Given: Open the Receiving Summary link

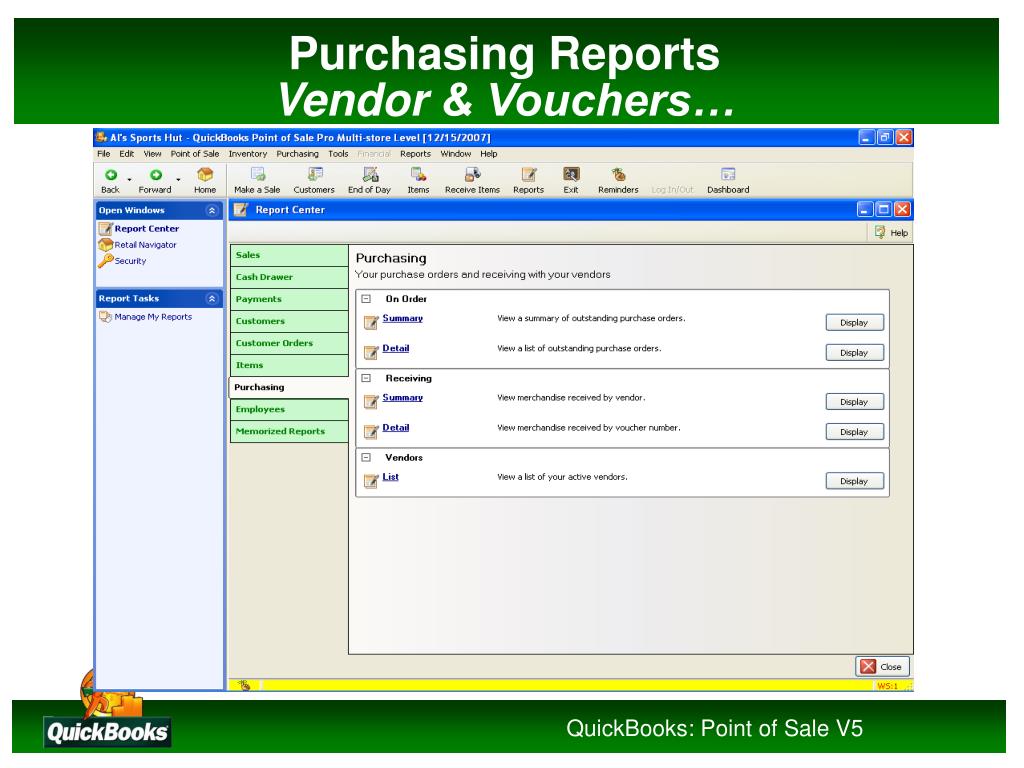Looking at the screenshot, I should point(402,397).
